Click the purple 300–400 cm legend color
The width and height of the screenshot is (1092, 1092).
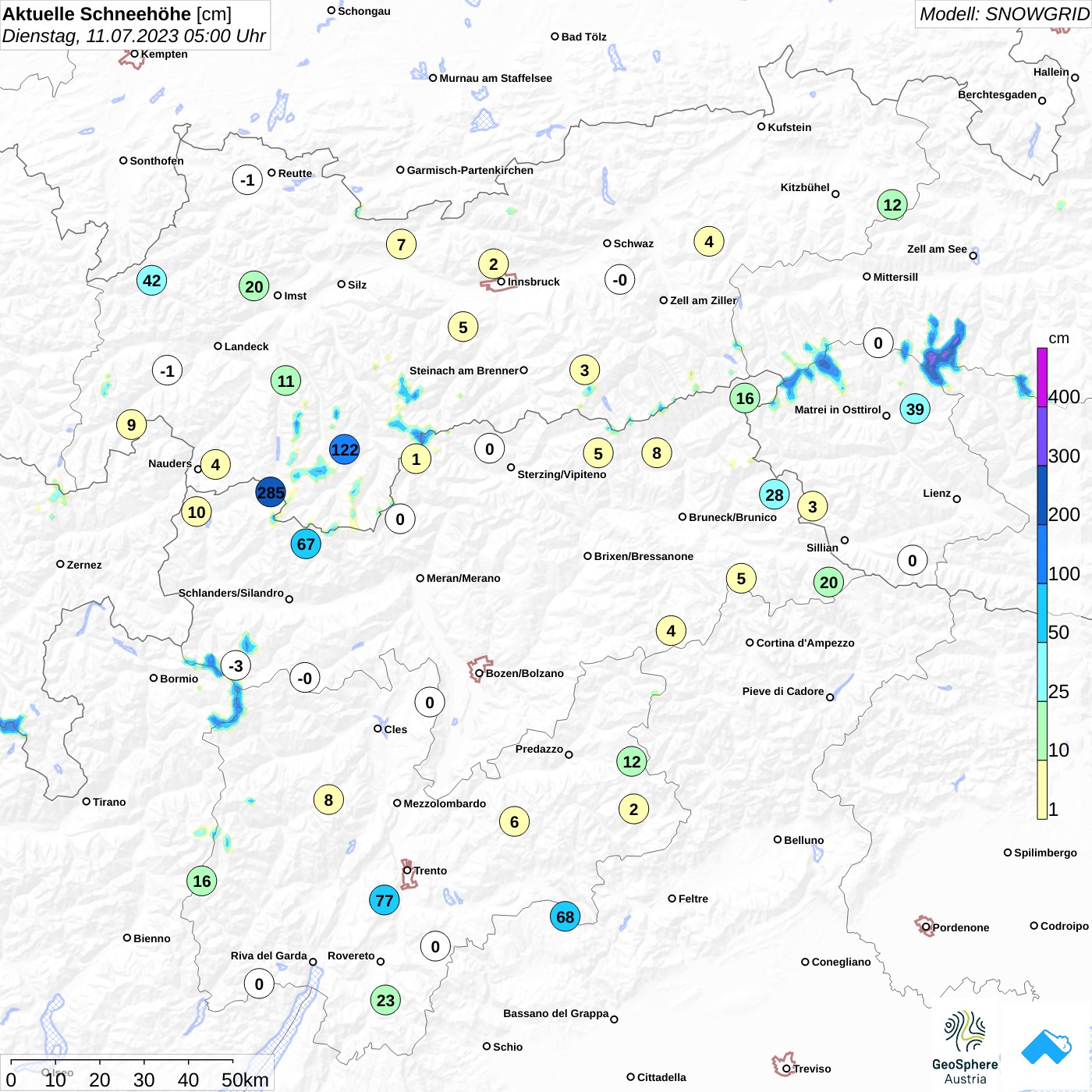click(x=1042, y=436)
